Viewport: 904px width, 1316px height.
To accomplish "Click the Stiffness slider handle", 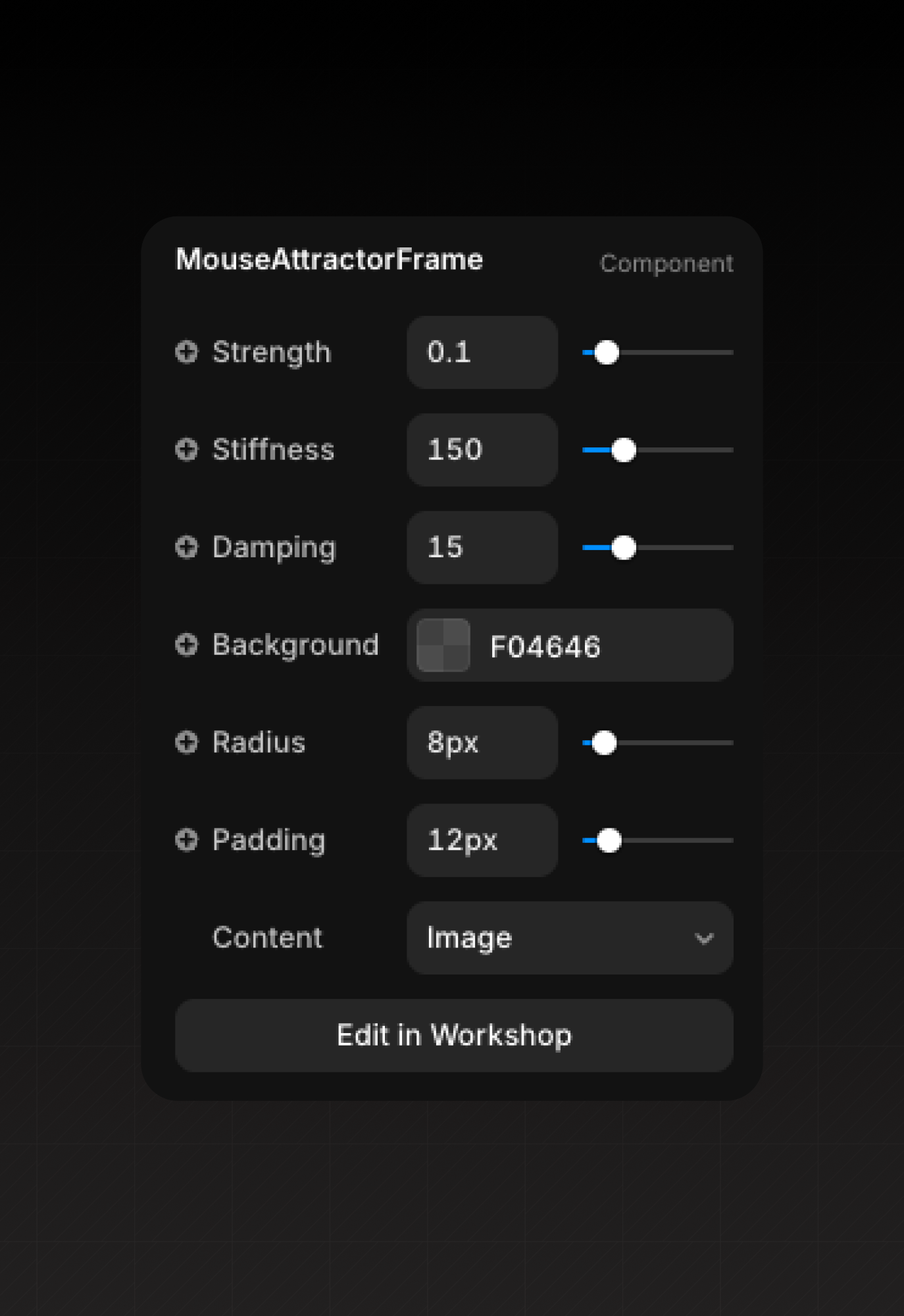I will (x=623, y=450).
